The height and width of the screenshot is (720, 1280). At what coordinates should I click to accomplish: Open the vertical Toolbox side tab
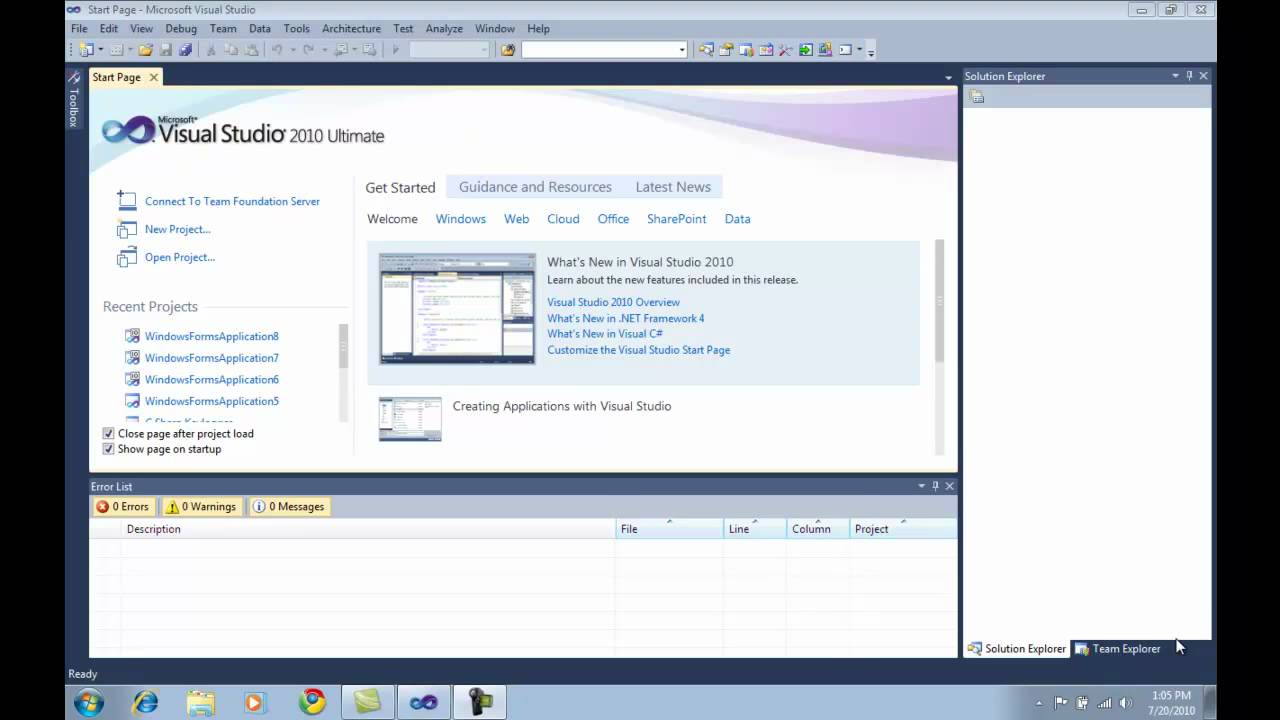click(x=73, y=99)
